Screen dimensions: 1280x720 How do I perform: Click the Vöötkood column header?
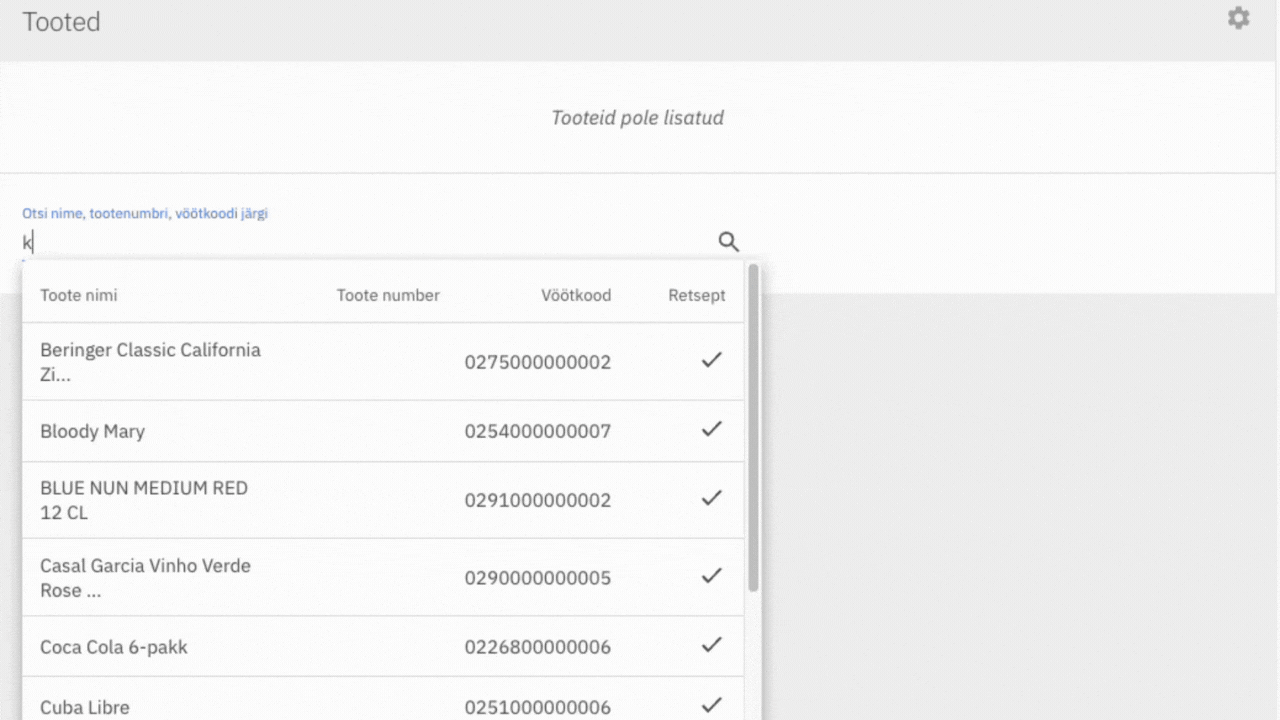(x=576, y=295)
